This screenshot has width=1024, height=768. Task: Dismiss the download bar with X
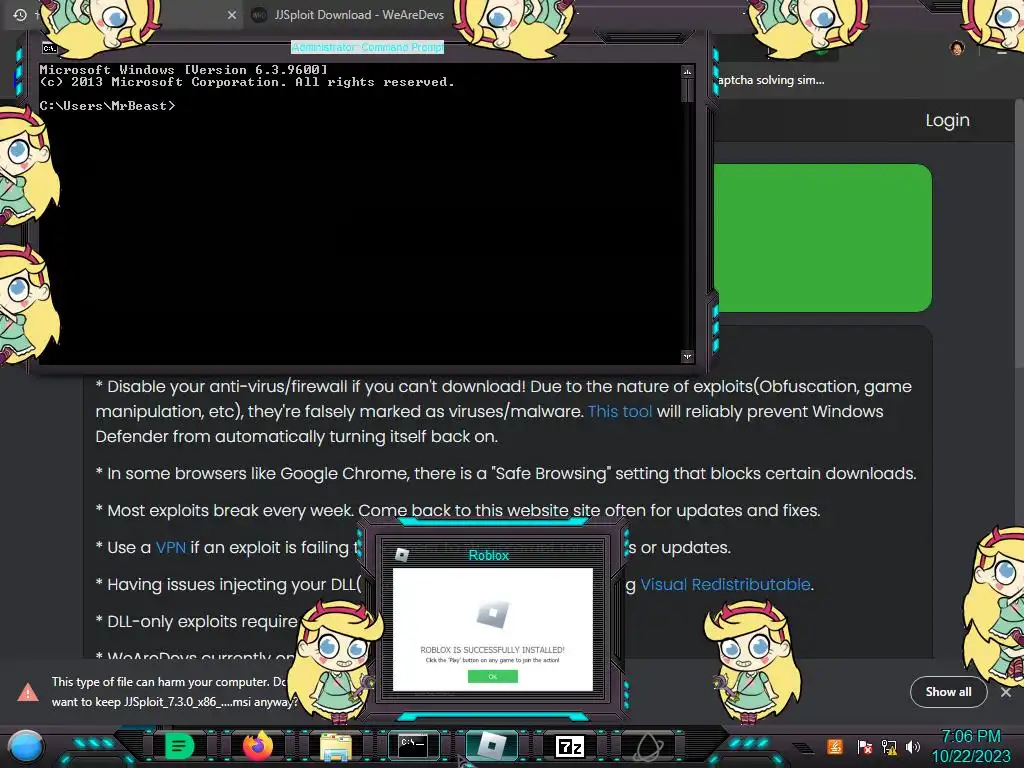(x=1006, y=692)
